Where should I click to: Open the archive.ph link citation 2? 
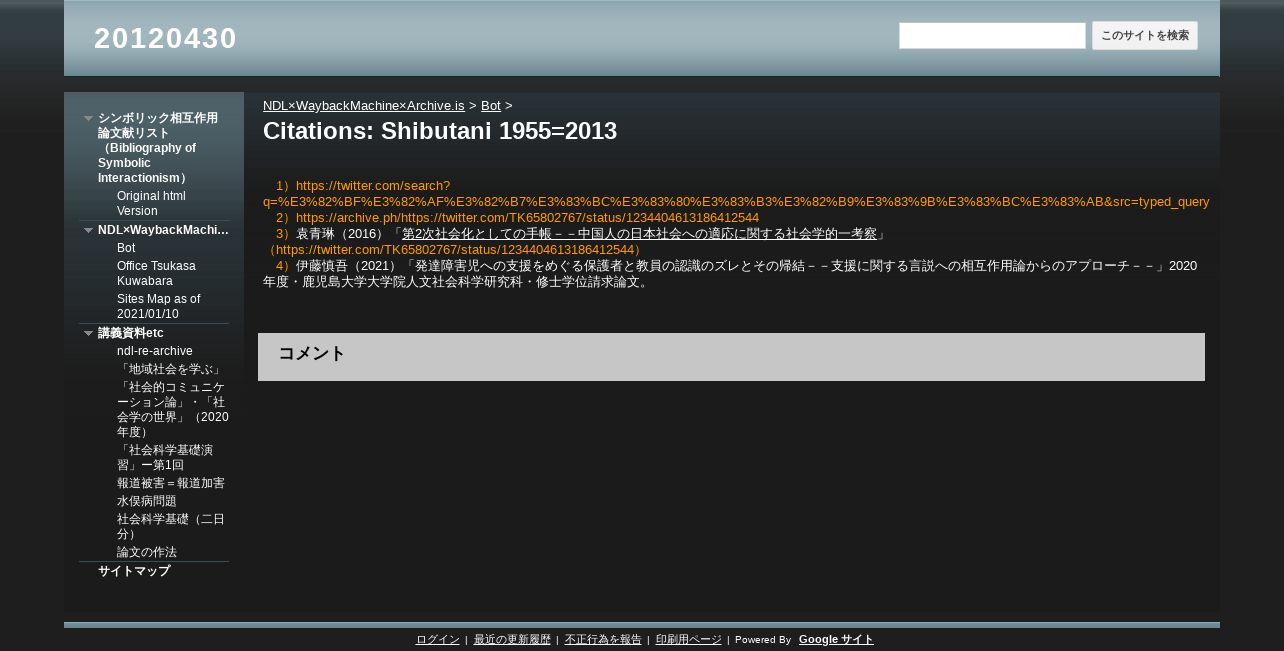[527, 217]
